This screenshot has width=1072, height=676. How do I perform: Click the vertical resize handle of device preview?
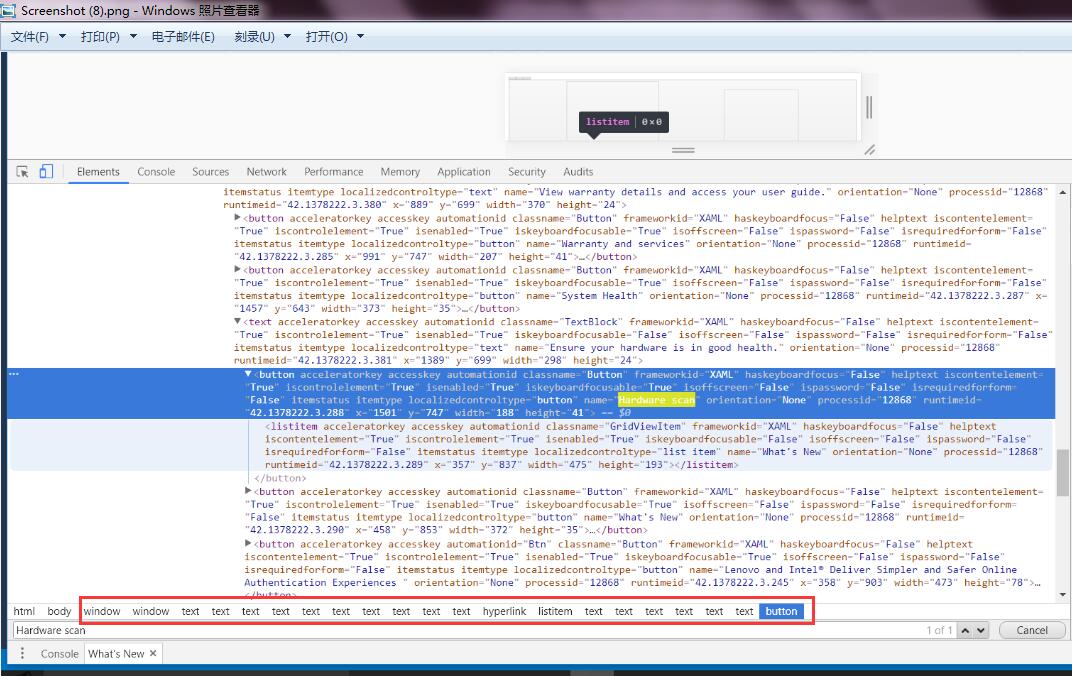coord(869,107)
